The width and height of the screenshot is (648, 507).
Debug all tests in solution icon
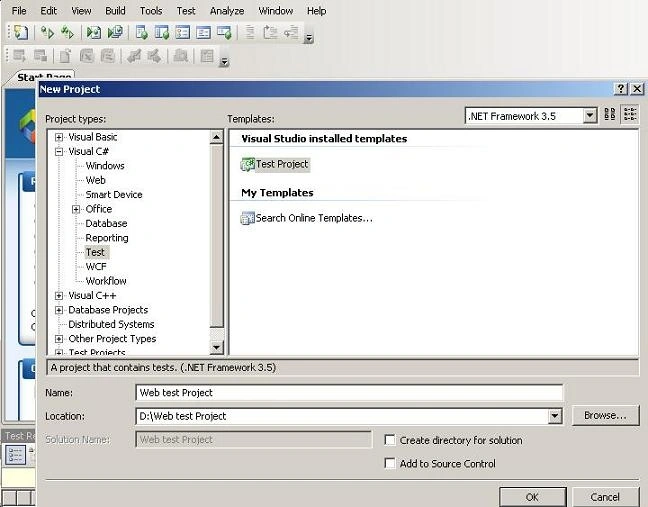coord(115,32)
